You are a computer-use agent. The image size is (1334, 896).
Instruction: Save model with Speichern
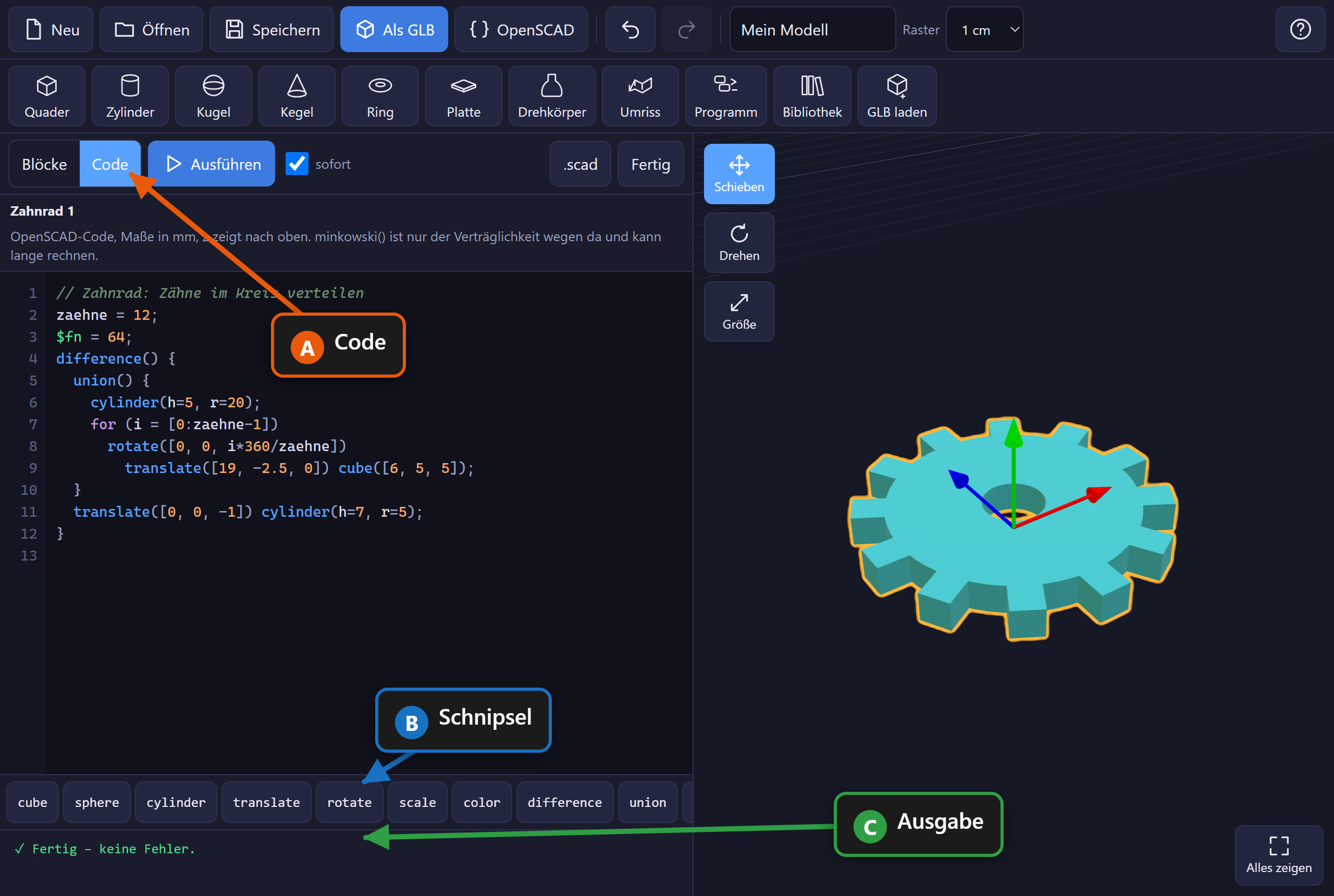click(271, 30)
